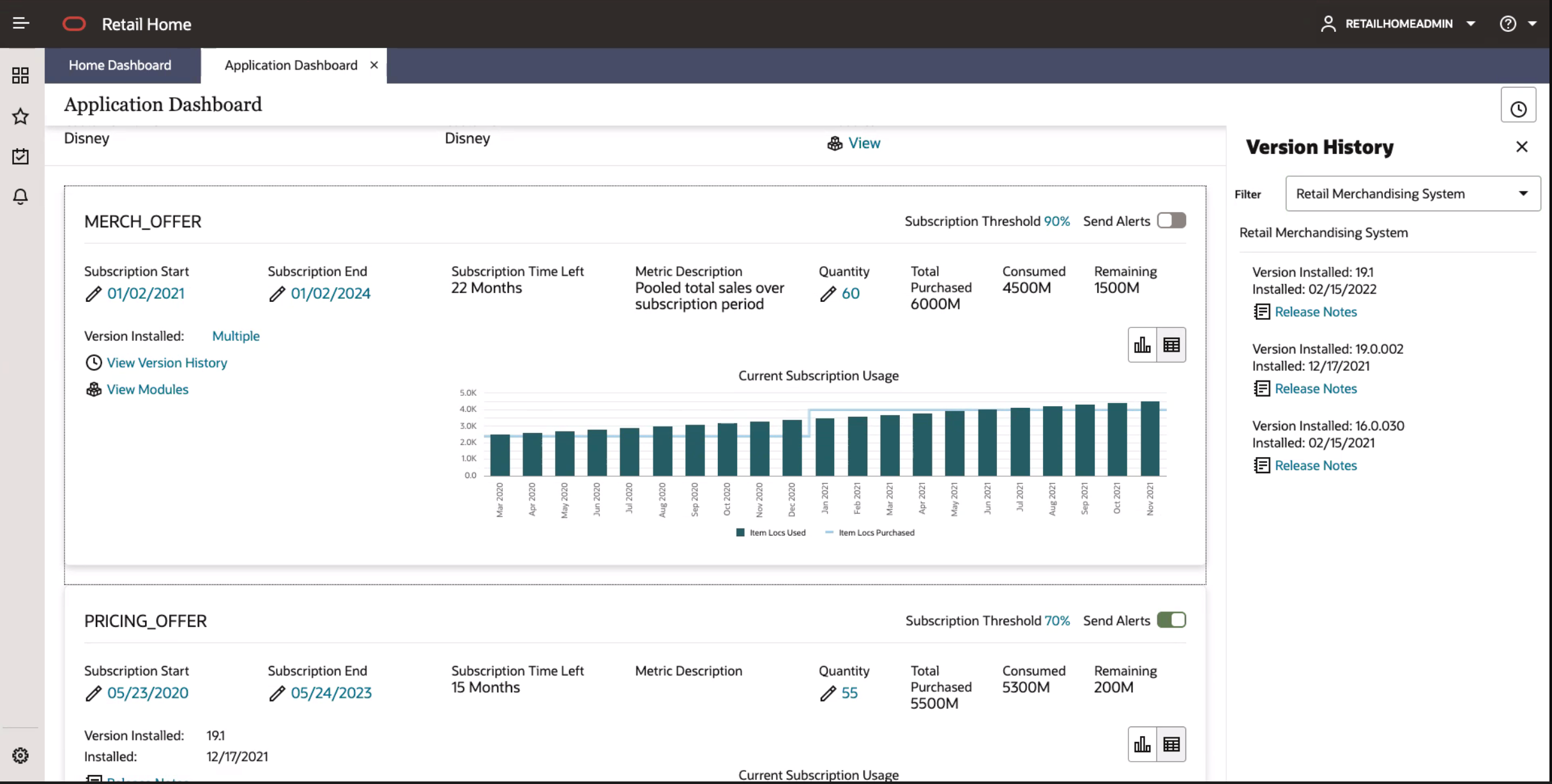Change PRICING_OFFER Subscription Threshold 70%
Screen dimensions: 1552x784
(x=1057, y=621)
